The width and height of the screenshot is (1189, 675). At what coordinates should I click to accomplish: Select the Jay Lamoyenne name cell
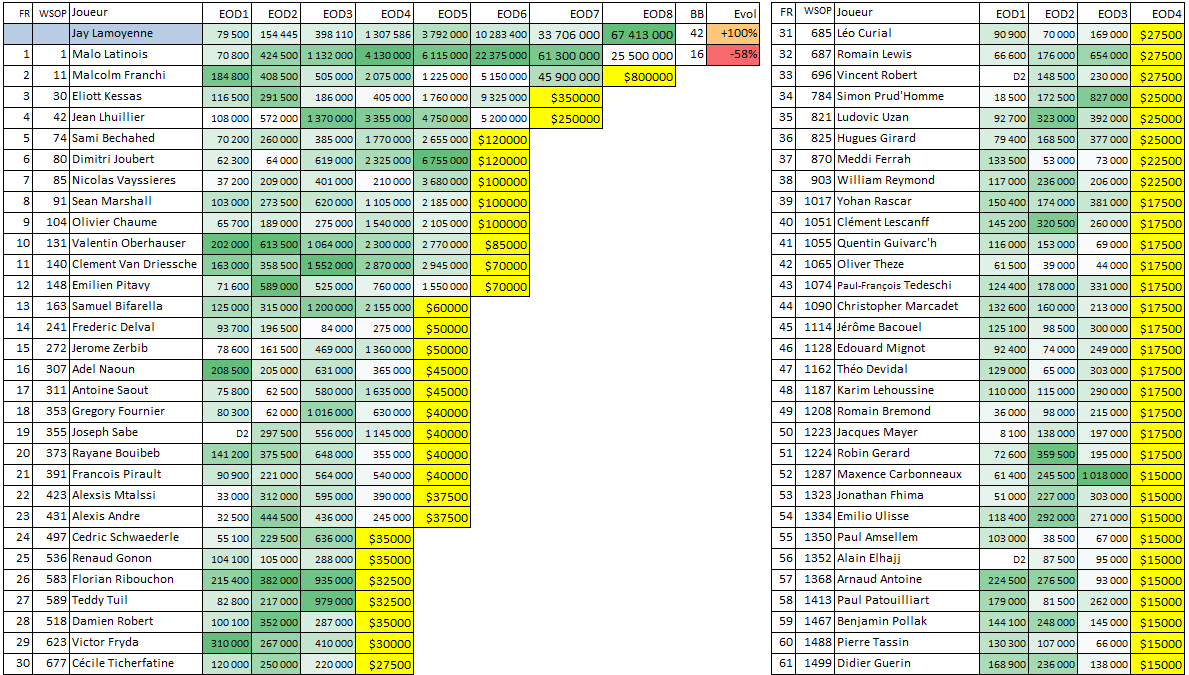point(136,34)
